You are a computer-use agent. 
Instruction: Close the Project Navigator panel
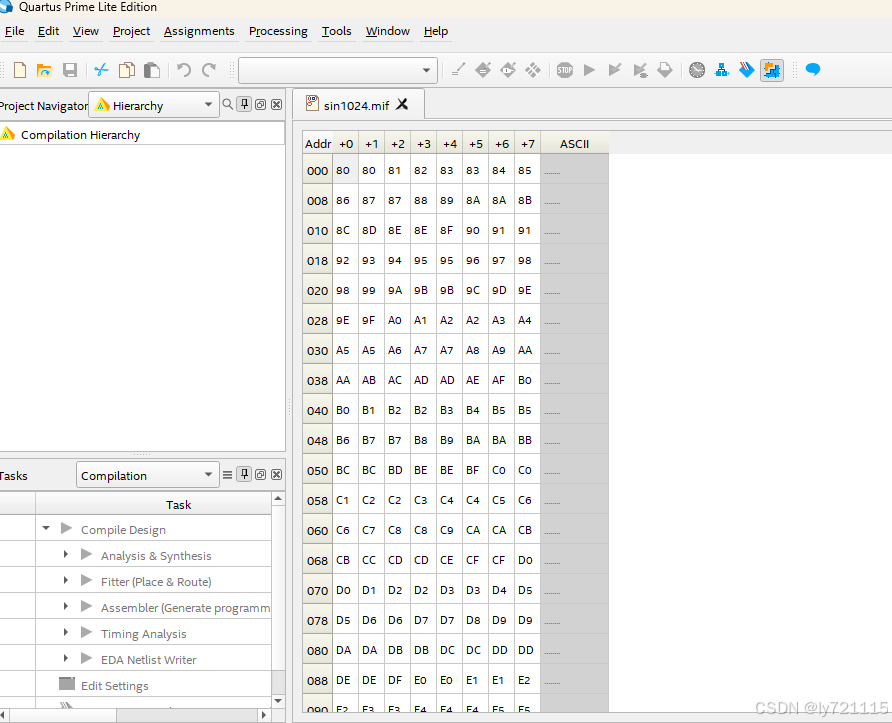pos(276,104)
